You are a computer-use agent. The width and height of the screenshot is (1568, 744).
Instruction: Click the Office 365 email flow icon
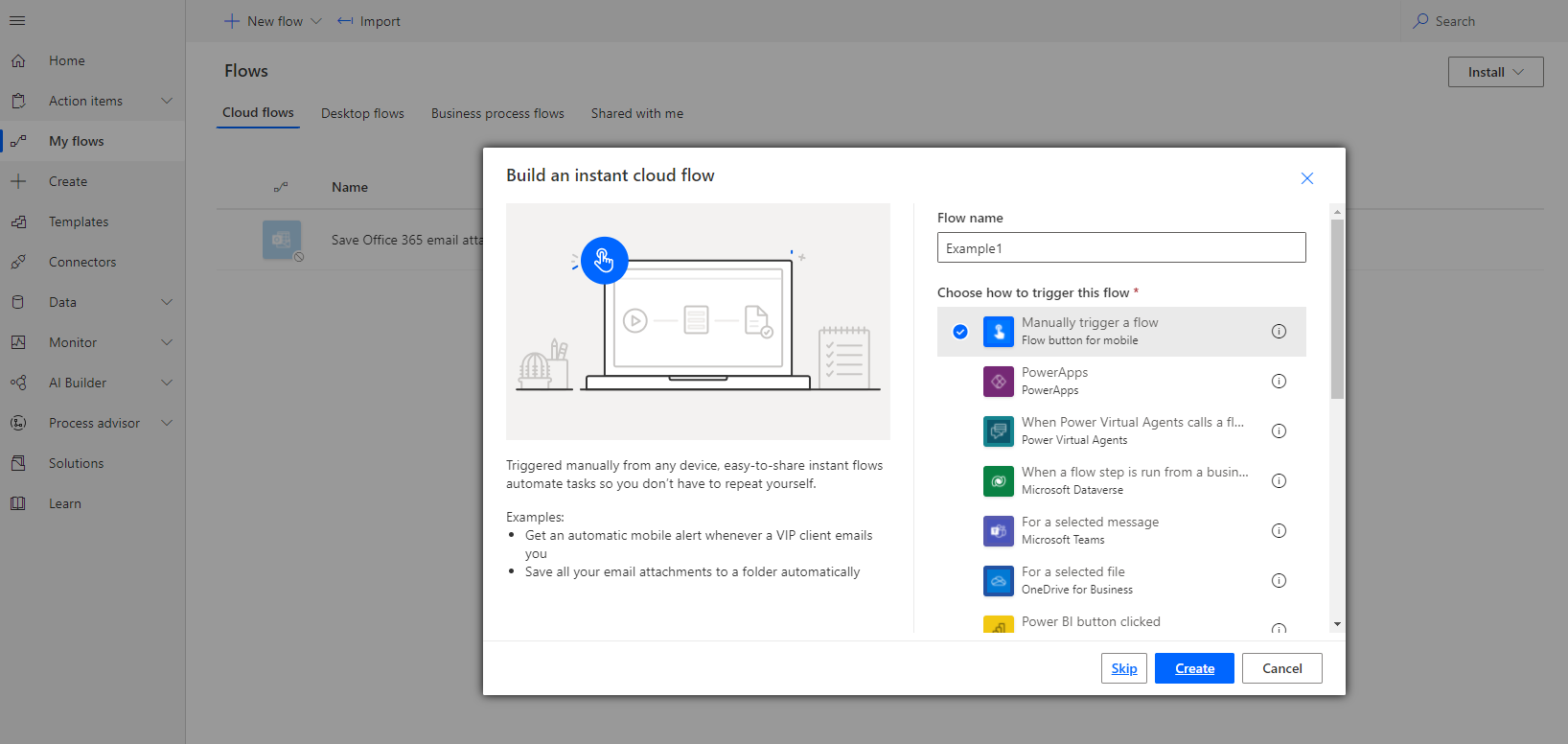(282, 240)
